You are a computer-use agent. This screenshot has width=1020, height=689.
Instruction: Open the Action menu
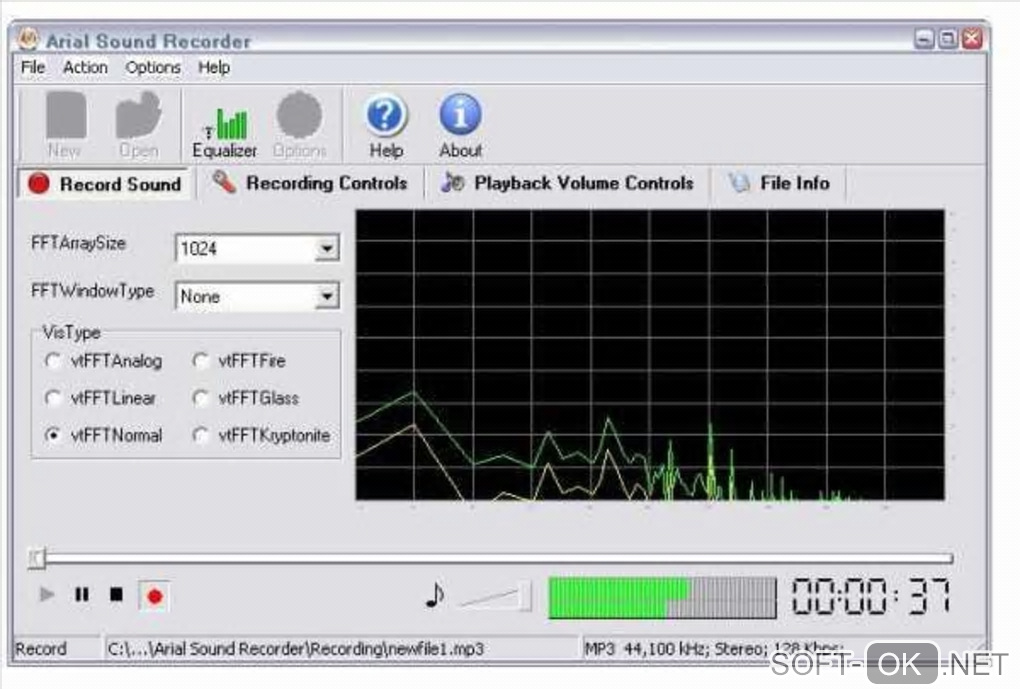coord(85,68)
